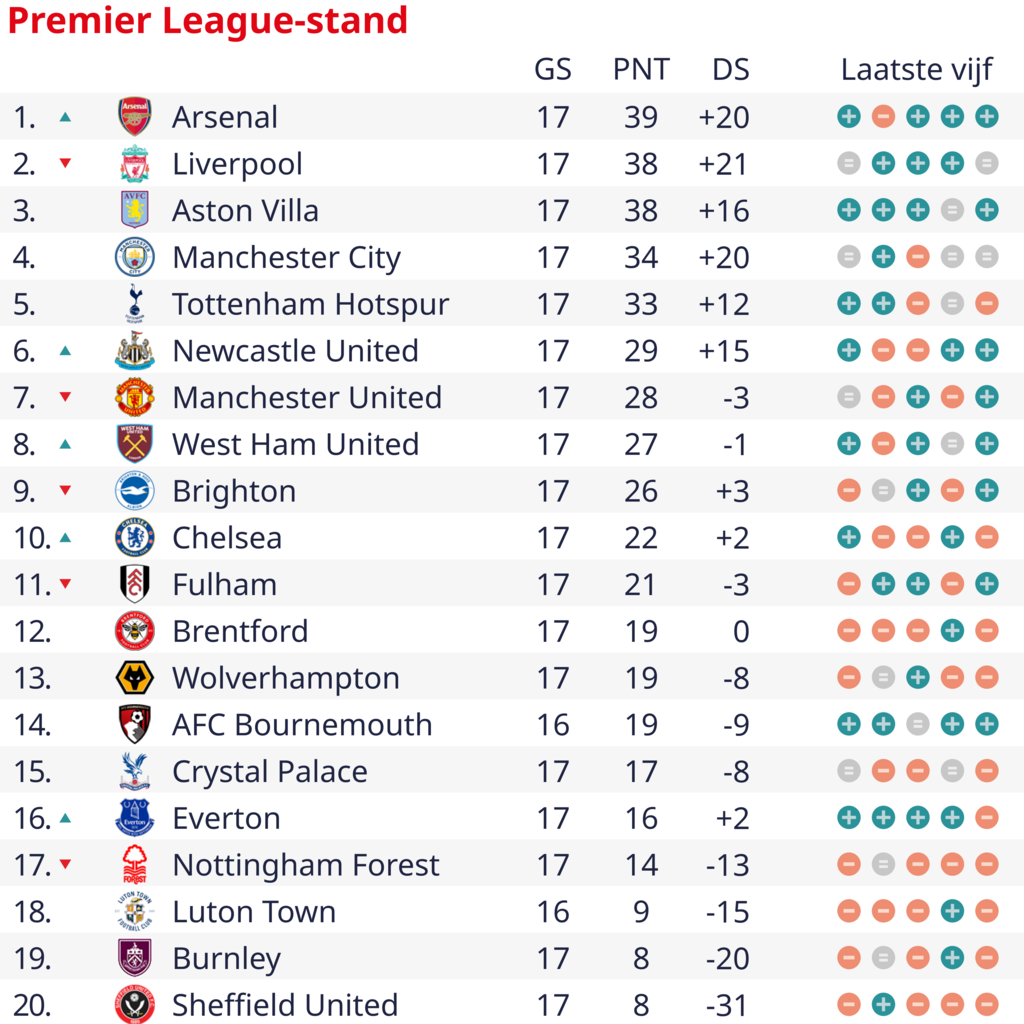Image resolution: width=1024 pixels, height=1024 pixels.
Task: Select the Wolverhampton wolf head logo
Action: point(135,678)
